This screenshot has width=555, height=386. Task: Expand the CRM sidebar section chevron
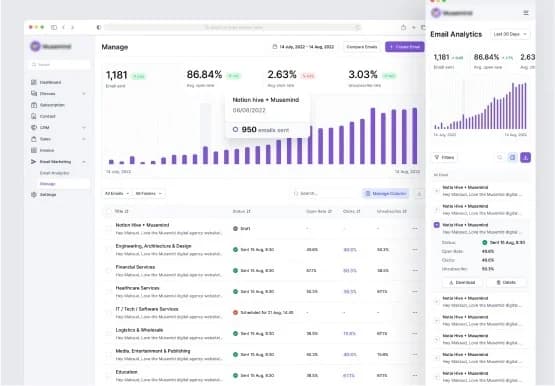(x=84, y=128)
